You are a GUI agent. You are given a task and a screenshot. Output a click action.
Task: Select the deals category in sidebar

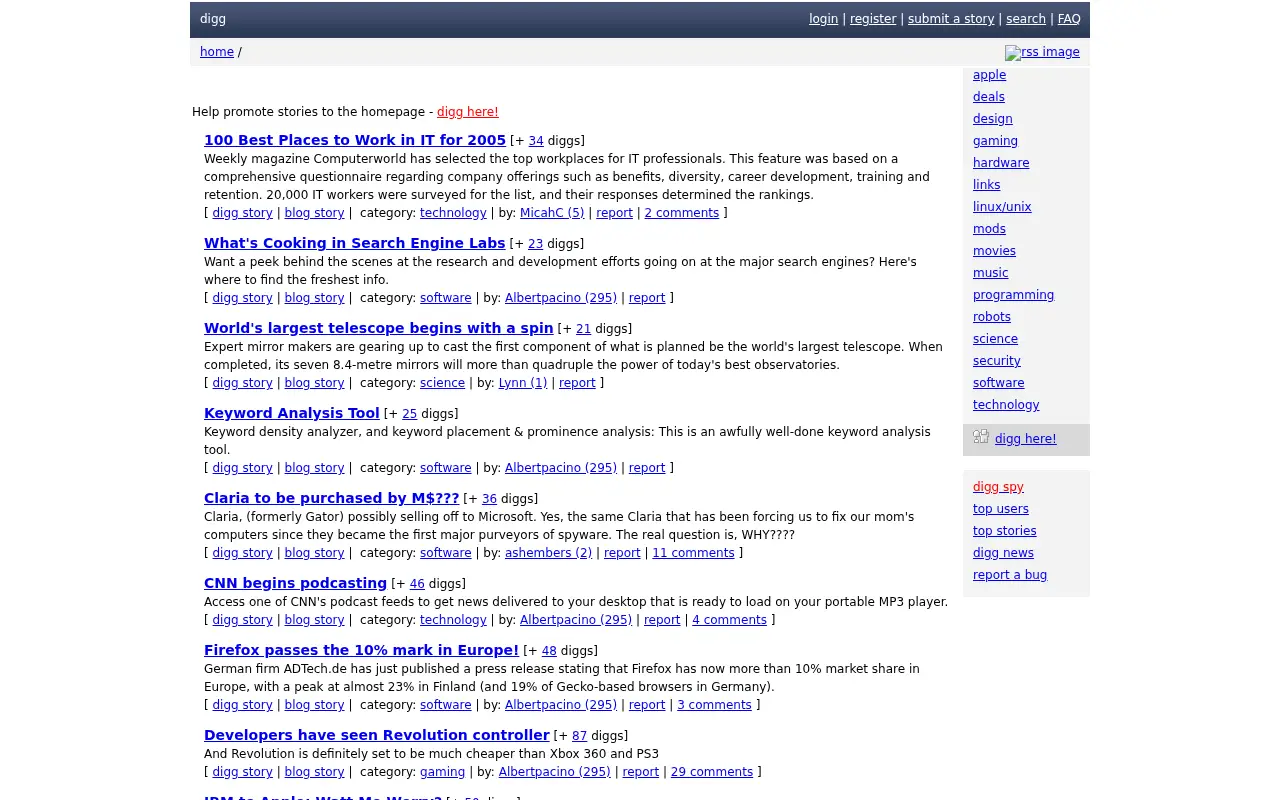pos(989,97)
